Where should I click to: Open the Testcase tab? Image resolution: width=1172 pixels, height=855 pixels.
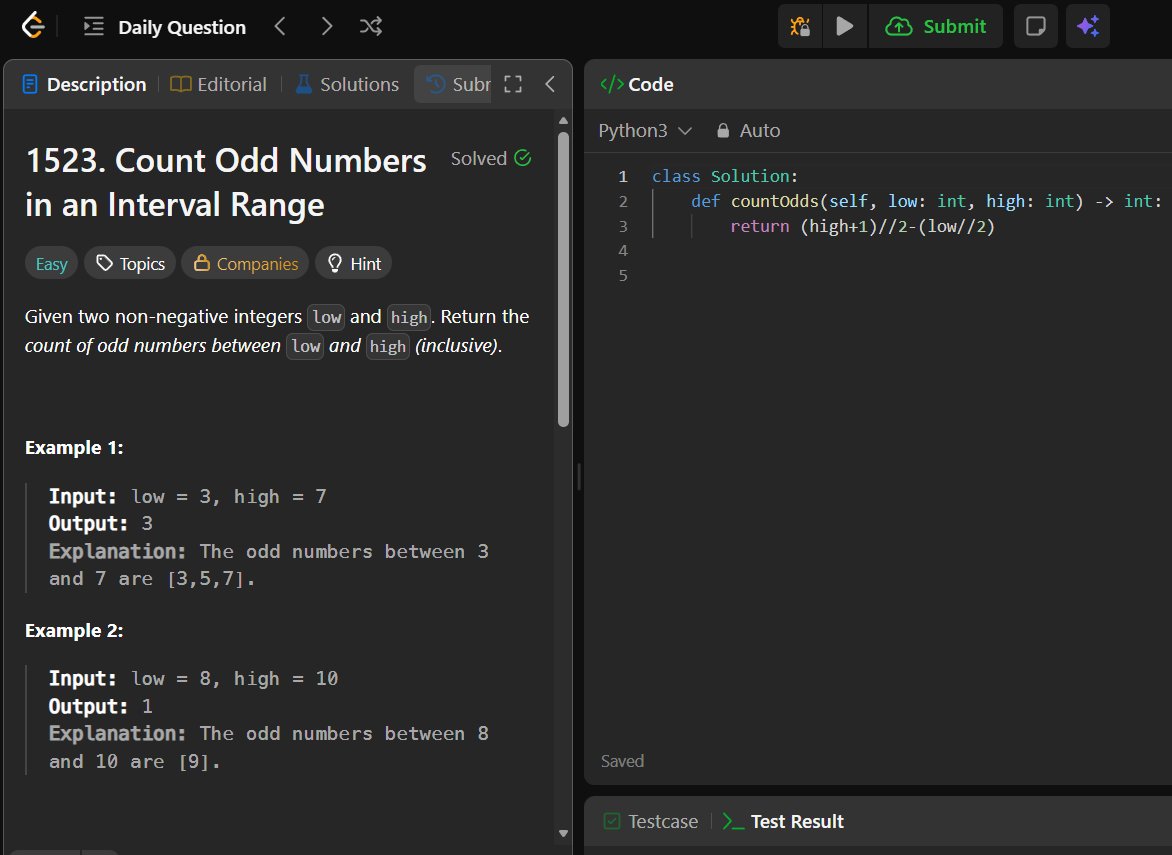651,821
